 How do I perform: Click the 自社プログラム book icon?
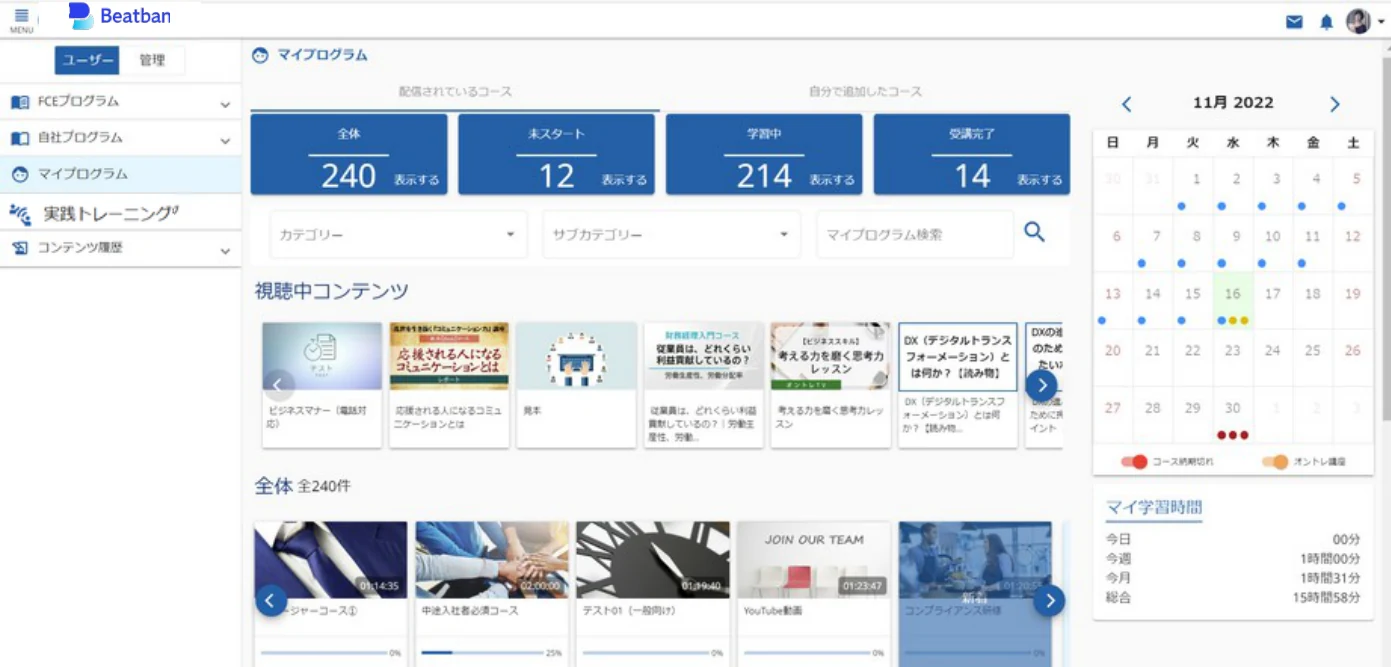pyautogui.click(x=20, y=138)
